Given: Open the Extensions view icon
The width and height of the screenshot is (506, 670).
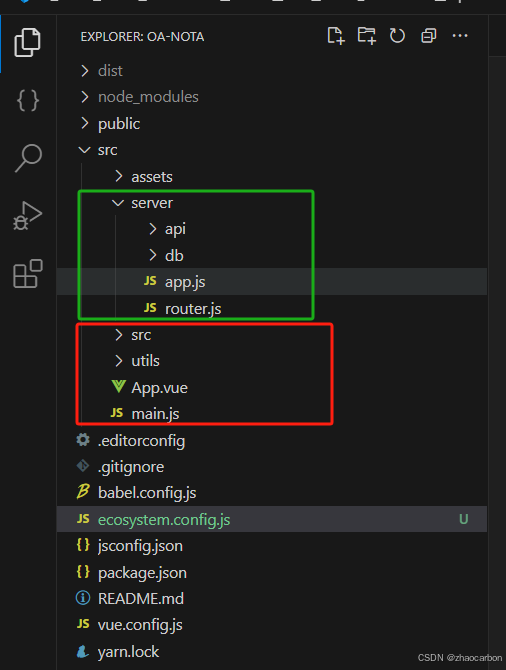Looking at the screenshot, I should (x=28, y=273).
